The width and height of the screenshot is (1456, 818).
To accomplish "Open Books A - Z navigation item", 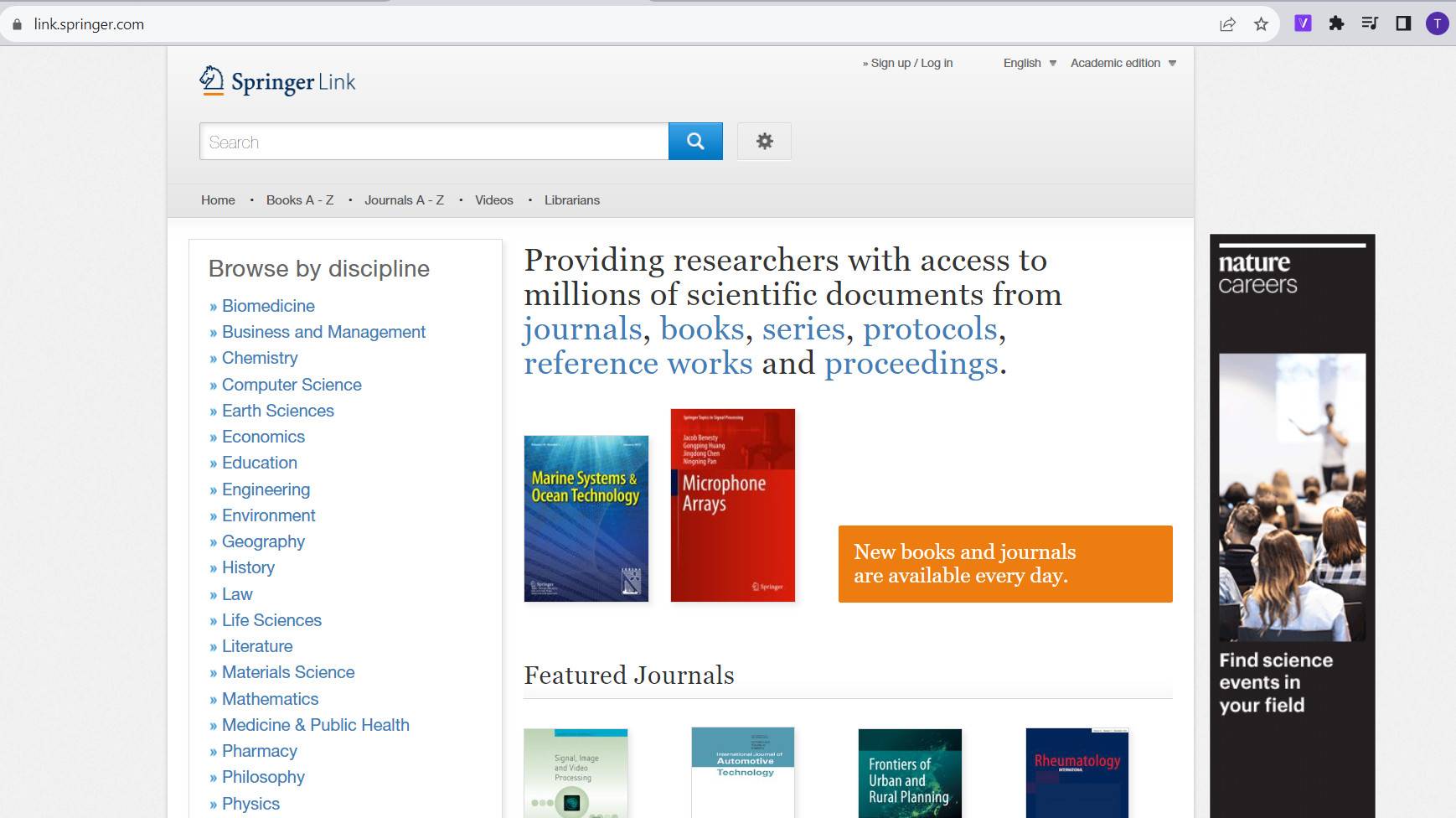I will click(300, 200).
